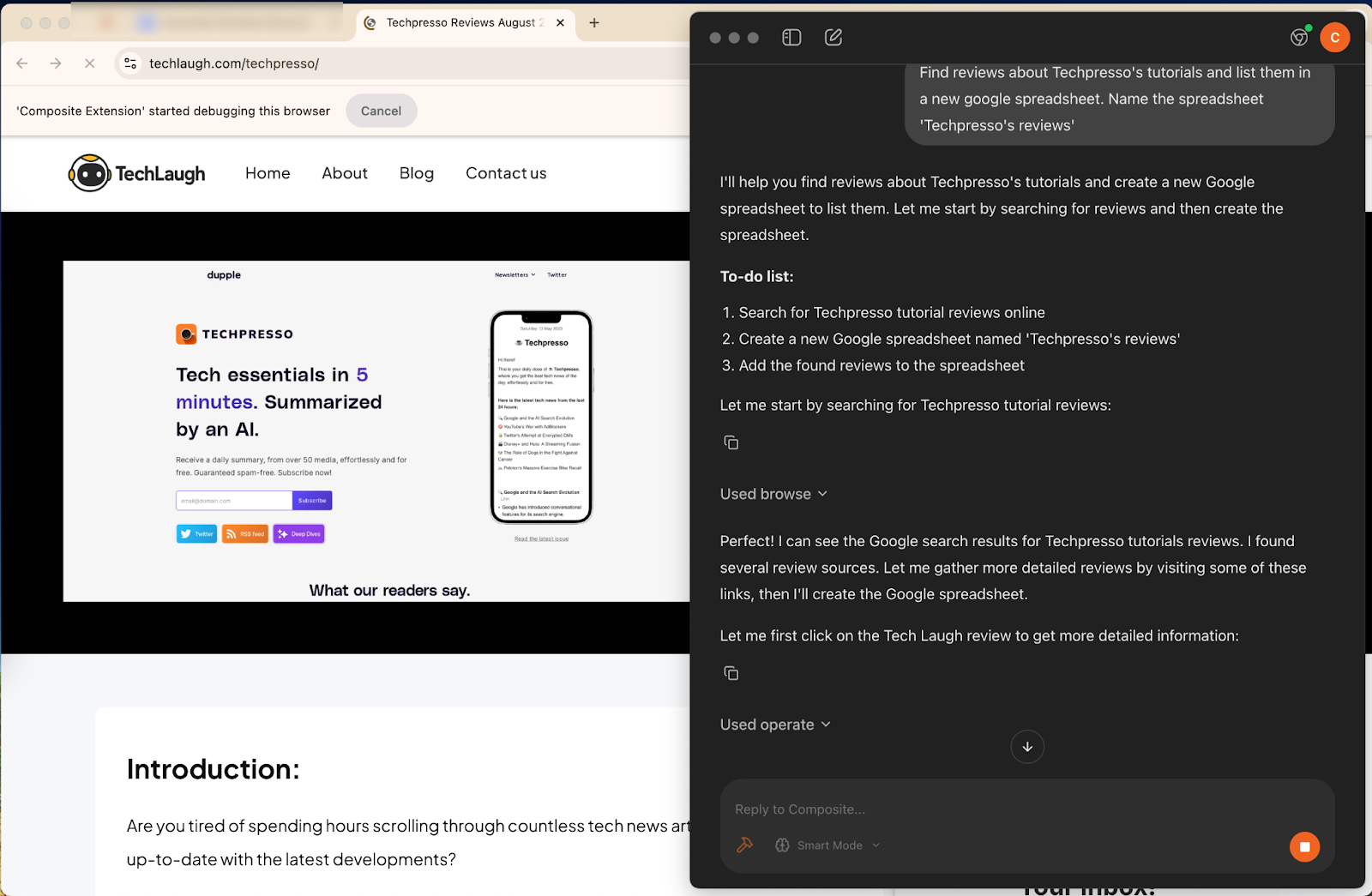Stop the running agent with orange stop button
The height and width of the screenshot is (896, 1372).
coord(1304,847)
